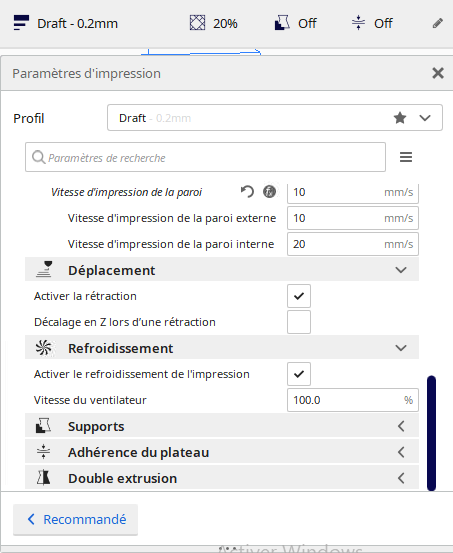Open settings visibility hamburger menu
Viewport: 453px width, 553px height.
[x=406, y=157]
